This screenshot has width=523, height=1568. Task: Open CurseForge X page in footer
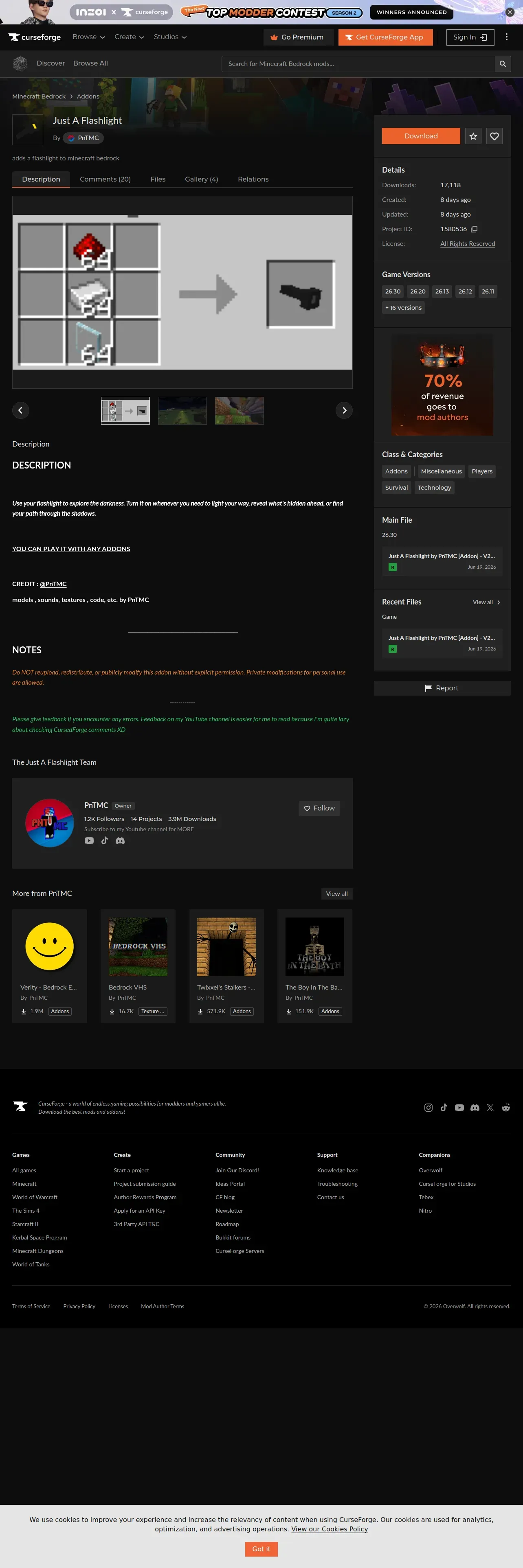point(490,1108)
